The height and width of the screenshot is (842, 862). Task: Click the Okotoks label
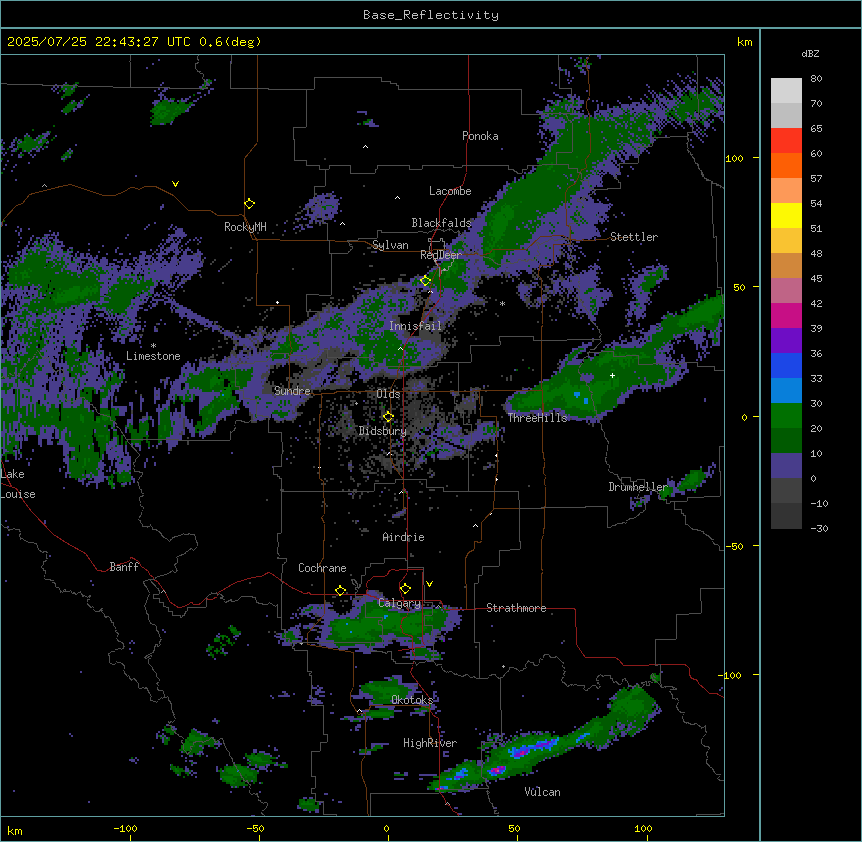412,700
